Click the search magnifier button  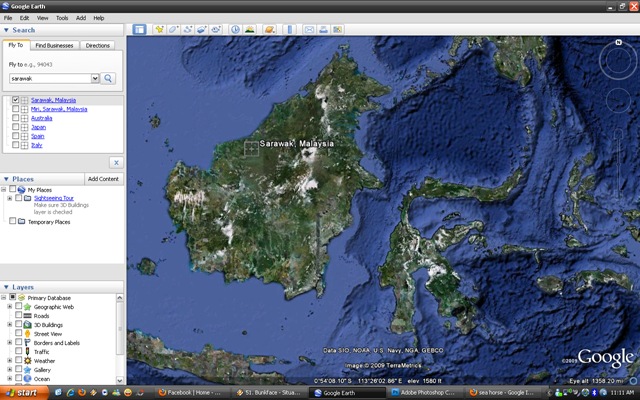108,78
